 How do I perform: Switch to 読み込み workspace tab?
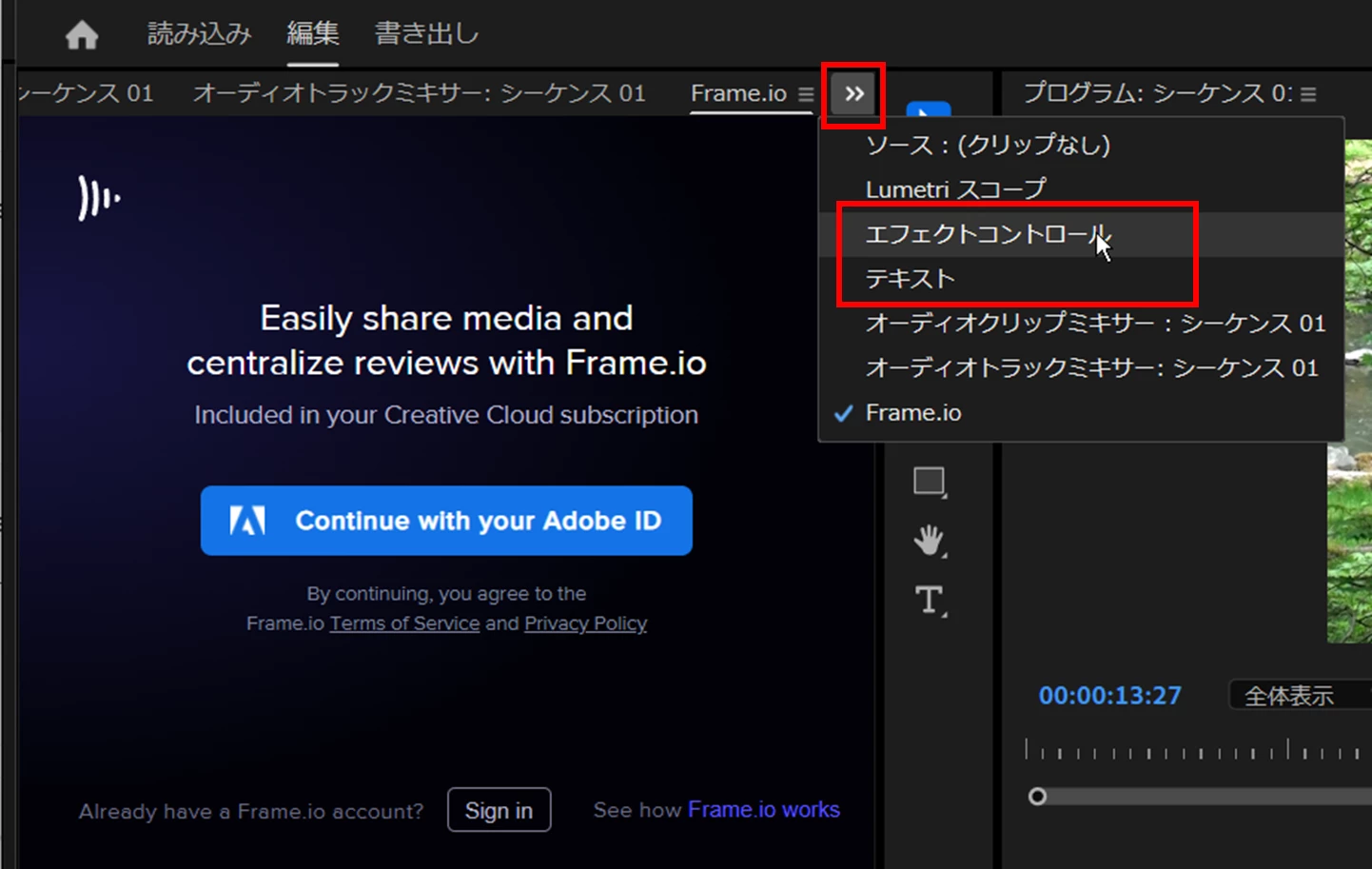(199, 34)
